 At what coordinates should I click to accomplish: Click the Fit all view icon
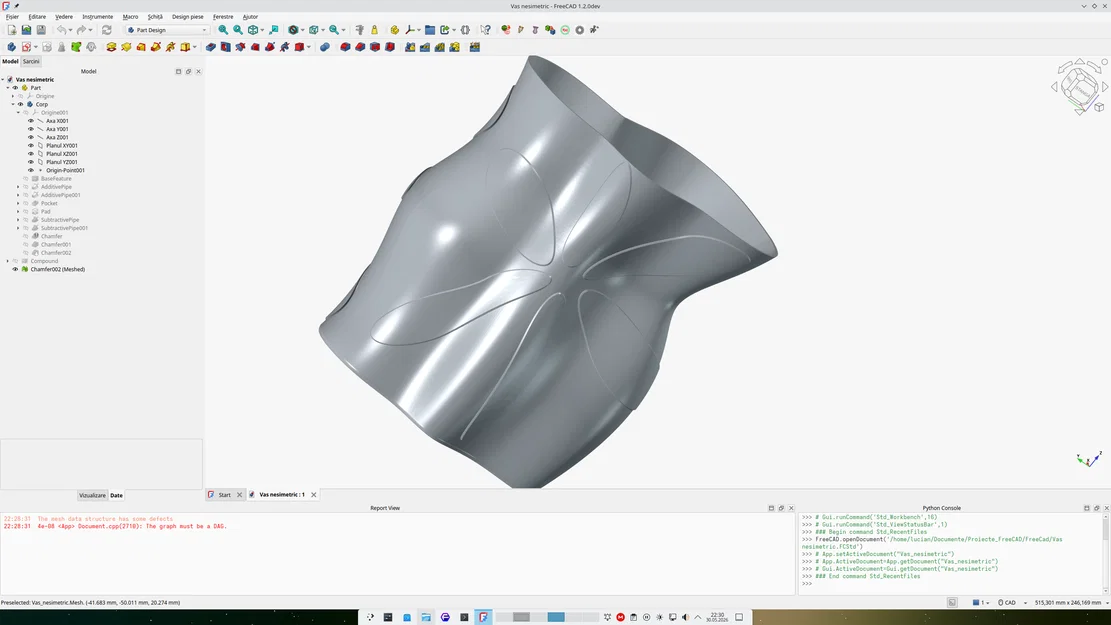click(x=223, y=30)
